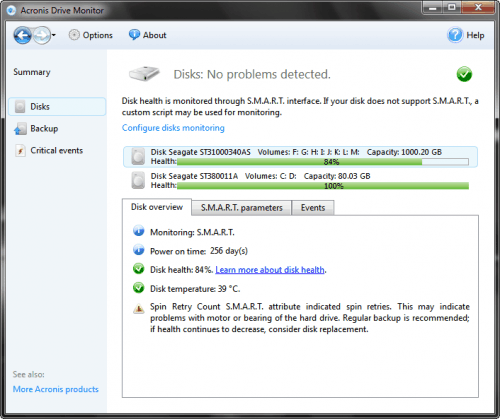Viewport: 500px width, 419px height.
Task: Click Capacity: 80.03 GB text
Action: tap(337, 176)
